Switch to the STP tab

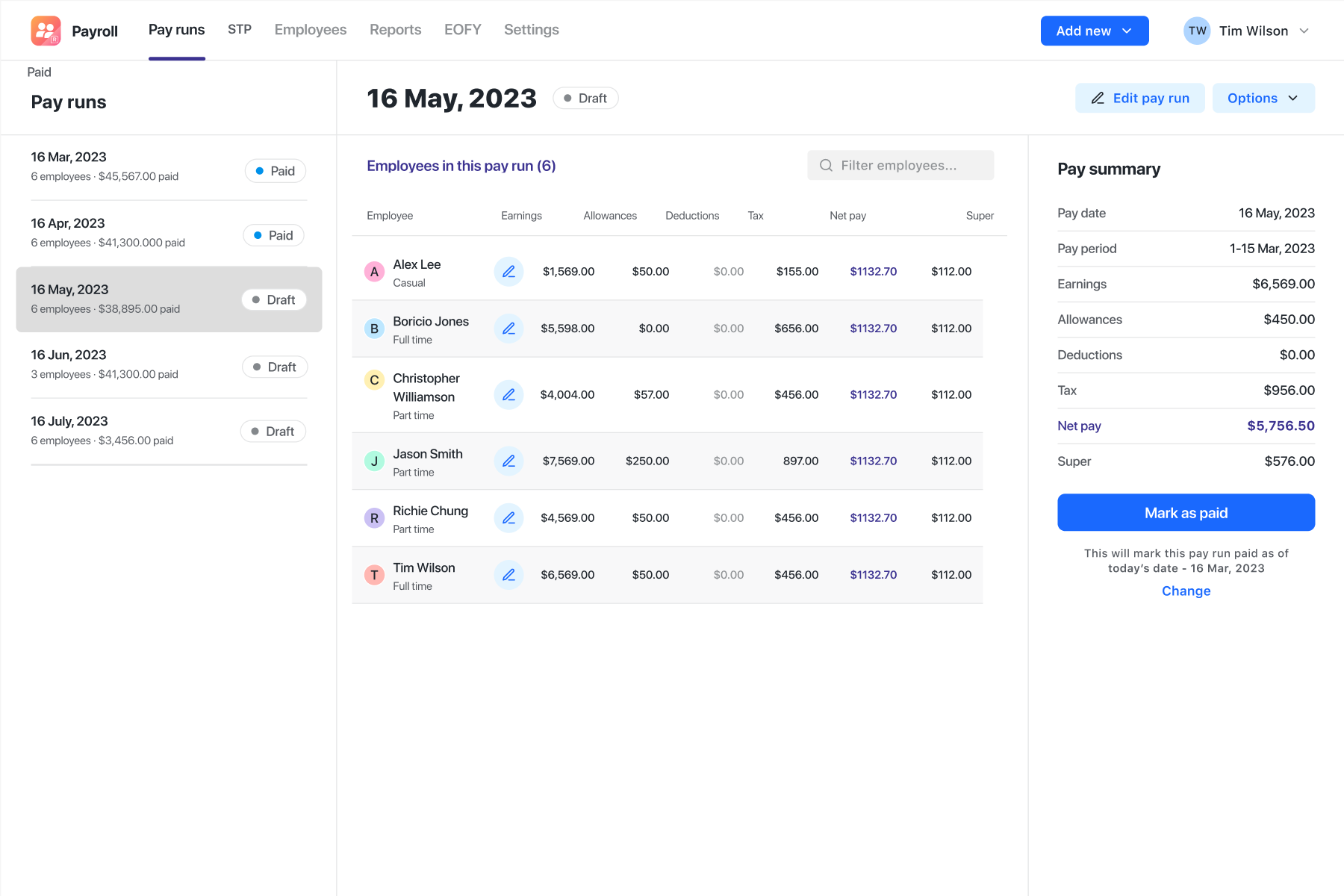[x=240, y=30]
